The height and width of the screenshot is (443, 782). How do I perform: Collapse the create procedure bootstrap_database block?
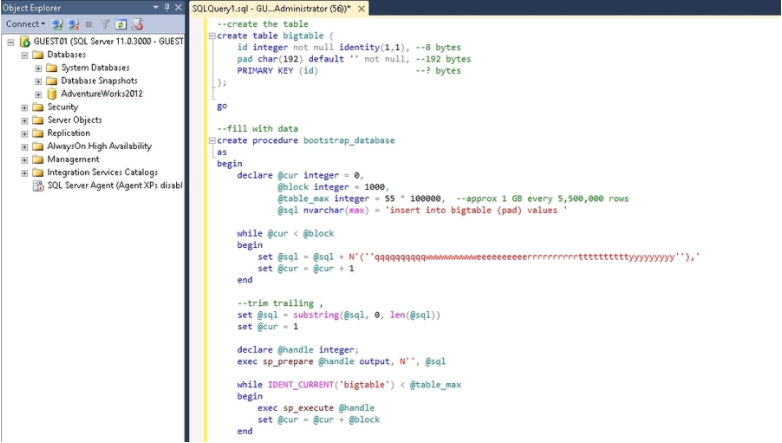click(x=212, y=141)
